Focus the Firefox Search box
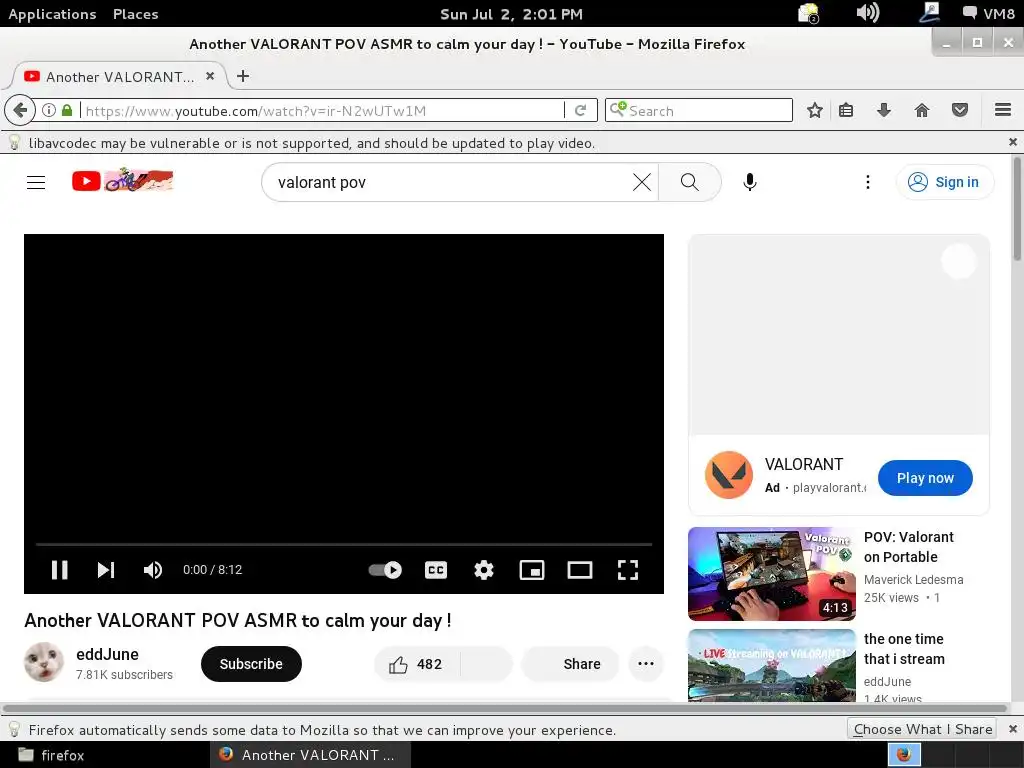This screenshot has width=1024, height=768. [699, 110]
